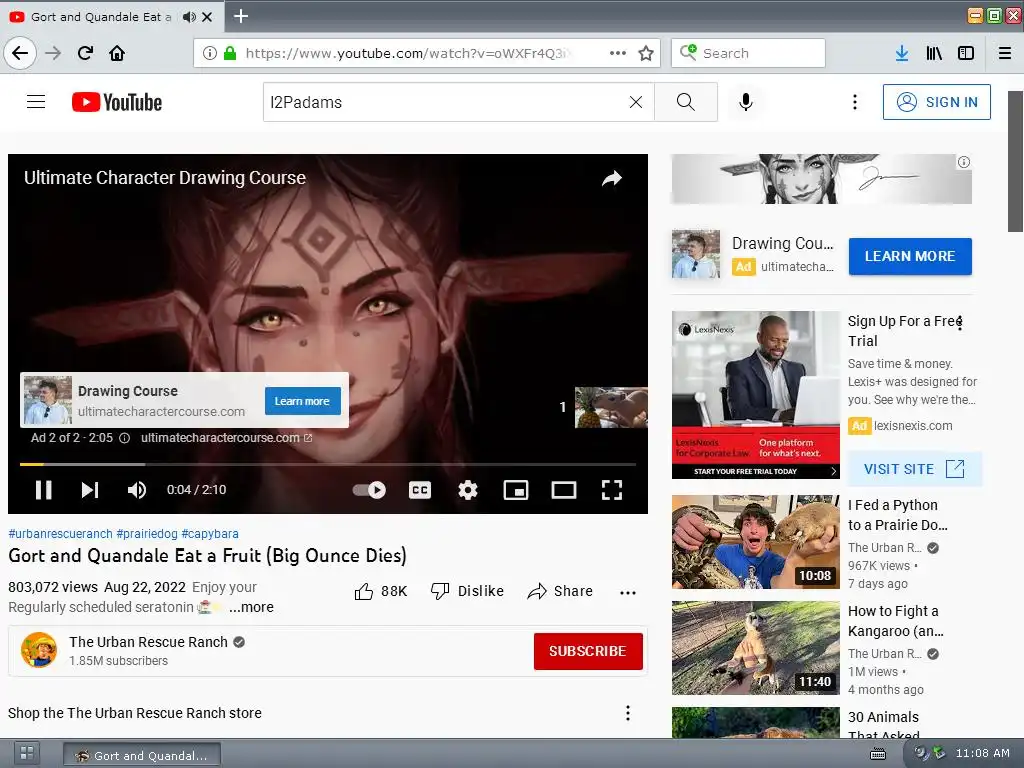This screenshot has height=768, width=1024.
Task: Show site information icon in address bar
Action: [x=210, y=53]
